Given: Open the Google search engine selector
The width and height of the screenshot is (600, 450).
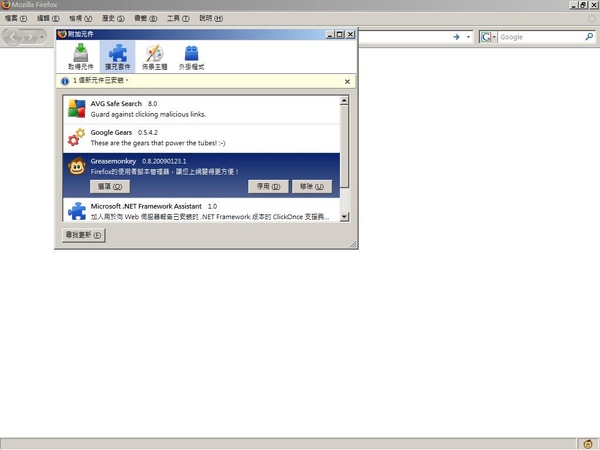Looking at the screenshot, I should (x=488, y=37).
